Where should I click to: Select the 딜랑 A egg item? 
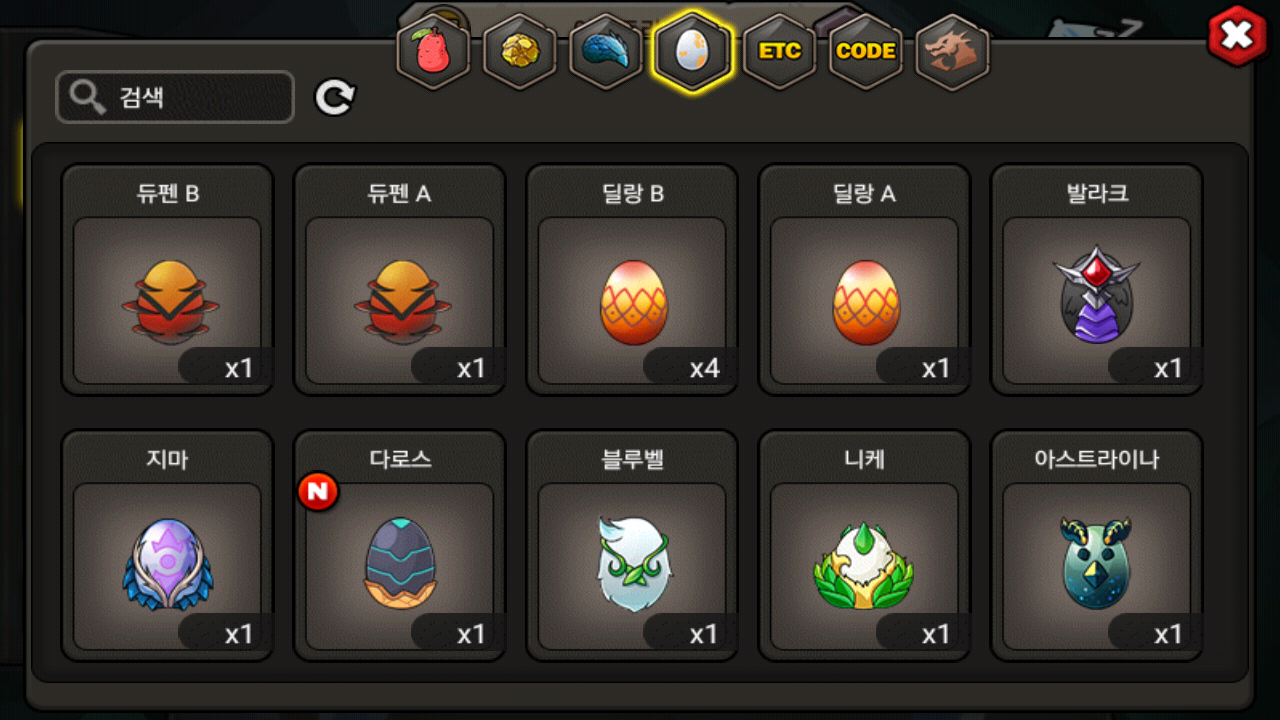(865, 280)
